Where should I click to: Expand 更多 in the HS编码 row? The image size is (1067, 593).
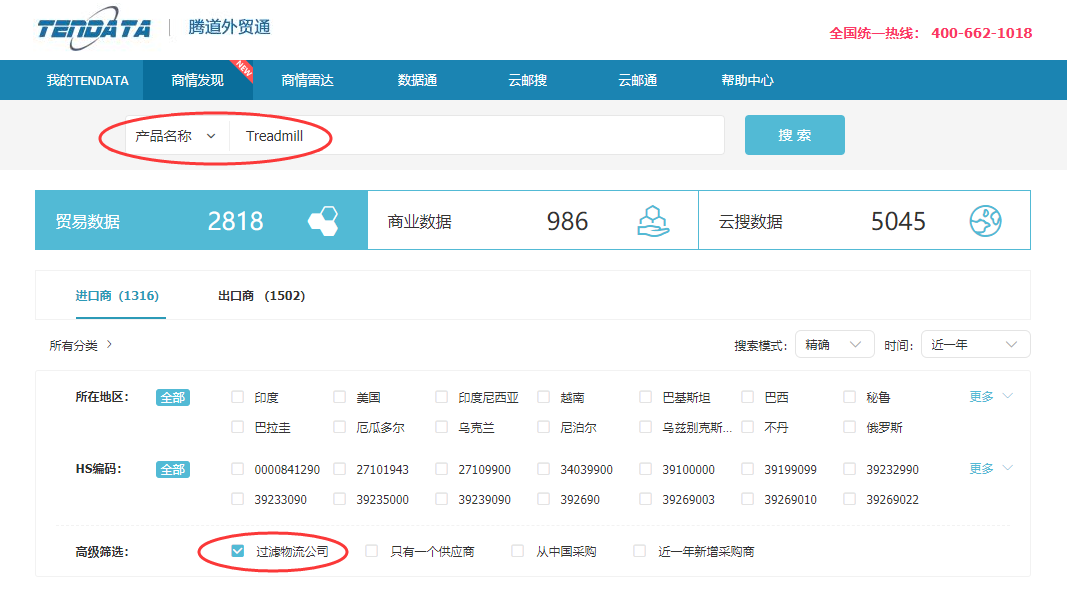(990, 469)
